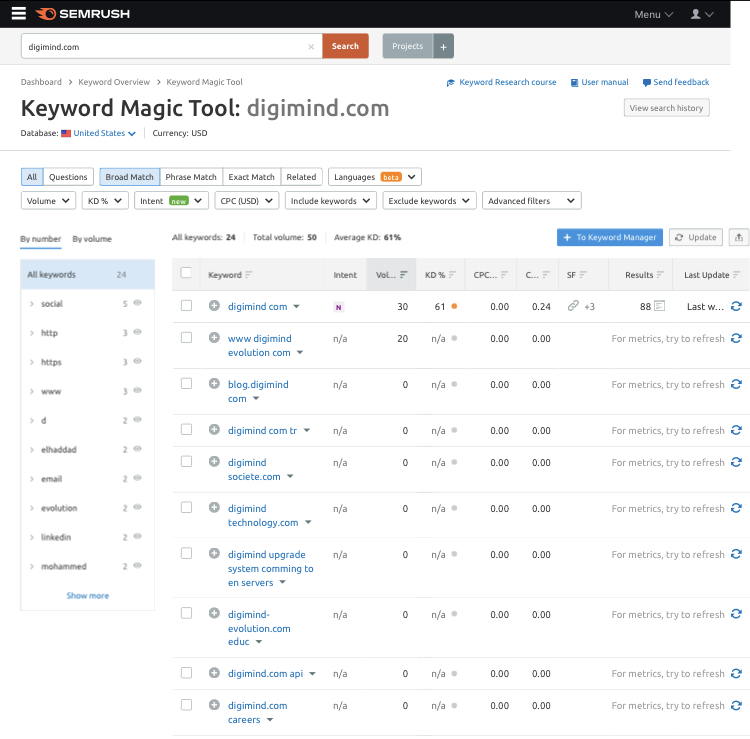Open the Intent filter dropdown
This screenshot has height=739, width=750.
coord(171,201)
